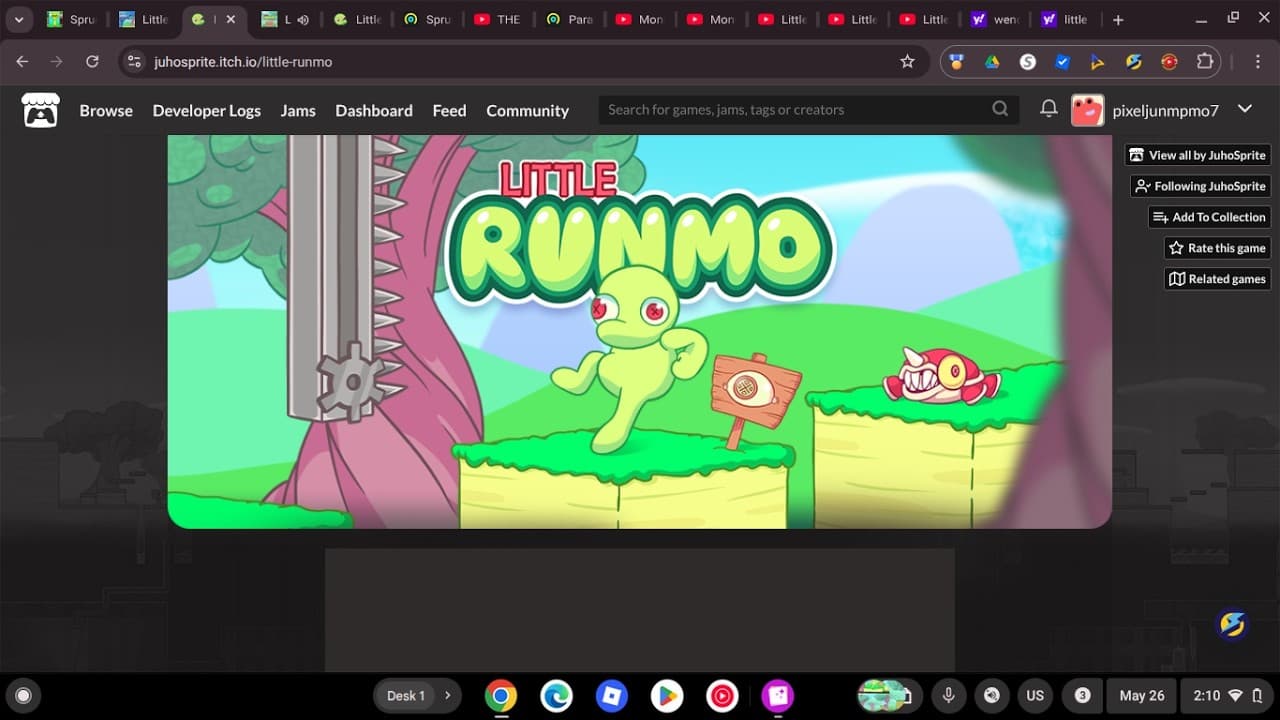Go to Jams
This screenshot has height=720, width=1280.
pyautogui.click(x=298, y=110)
